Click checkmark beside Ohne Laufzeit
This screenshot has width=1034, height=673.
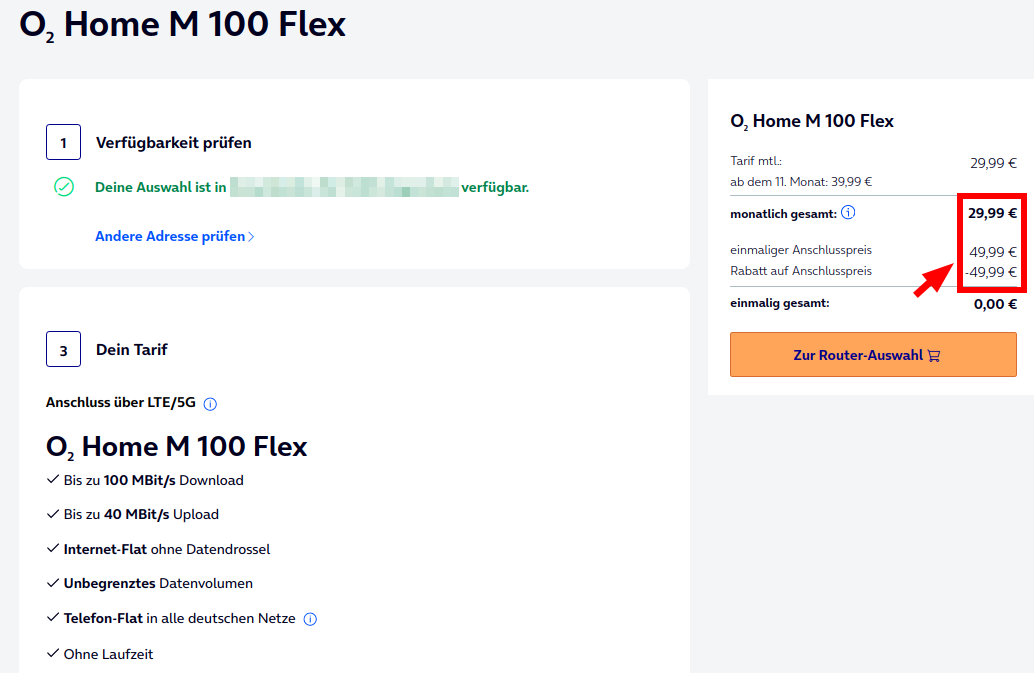coord(53,654)
